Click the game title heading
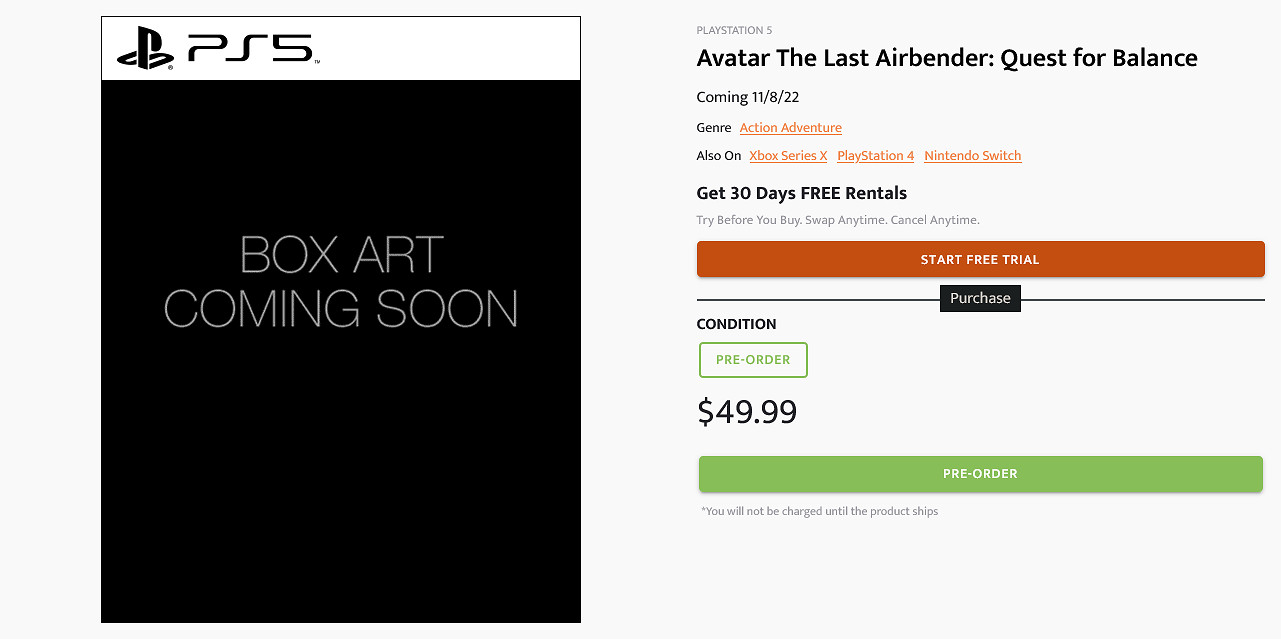 point(946,58)
